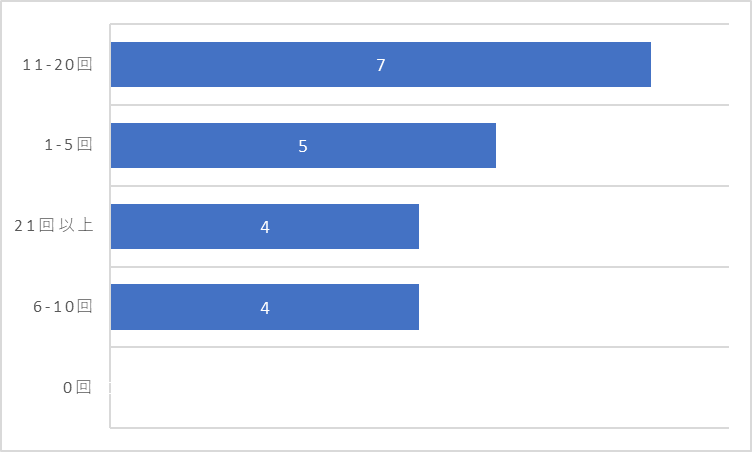Click empty plot area in 0回 row
The image size is (752, 452).
pos(420,387)
